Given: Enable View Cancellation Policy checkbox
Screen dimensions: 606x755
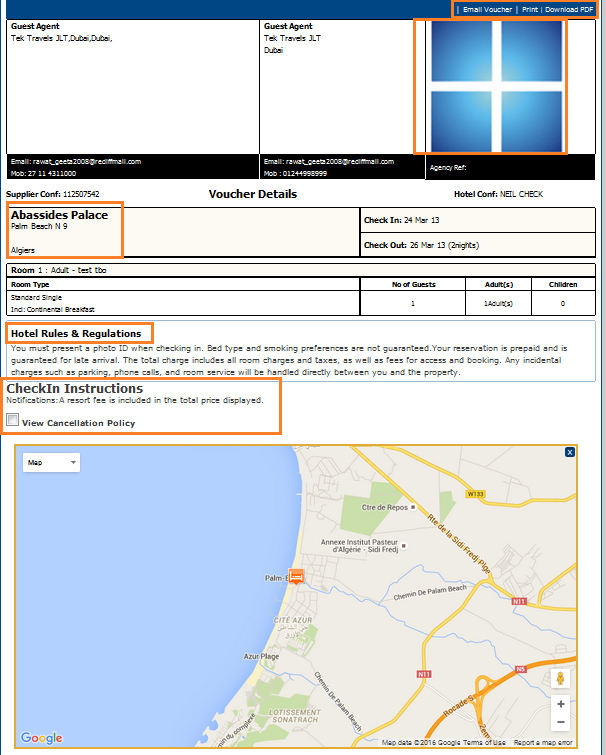Looking at the screenshot, I should click(x=13, y=422).
